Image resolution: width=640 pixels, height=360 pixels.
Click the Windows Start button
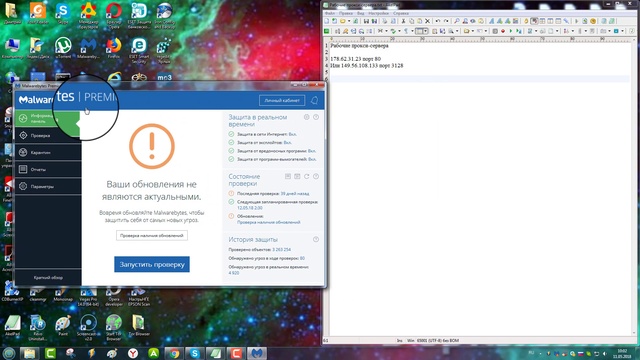point(9,353)
